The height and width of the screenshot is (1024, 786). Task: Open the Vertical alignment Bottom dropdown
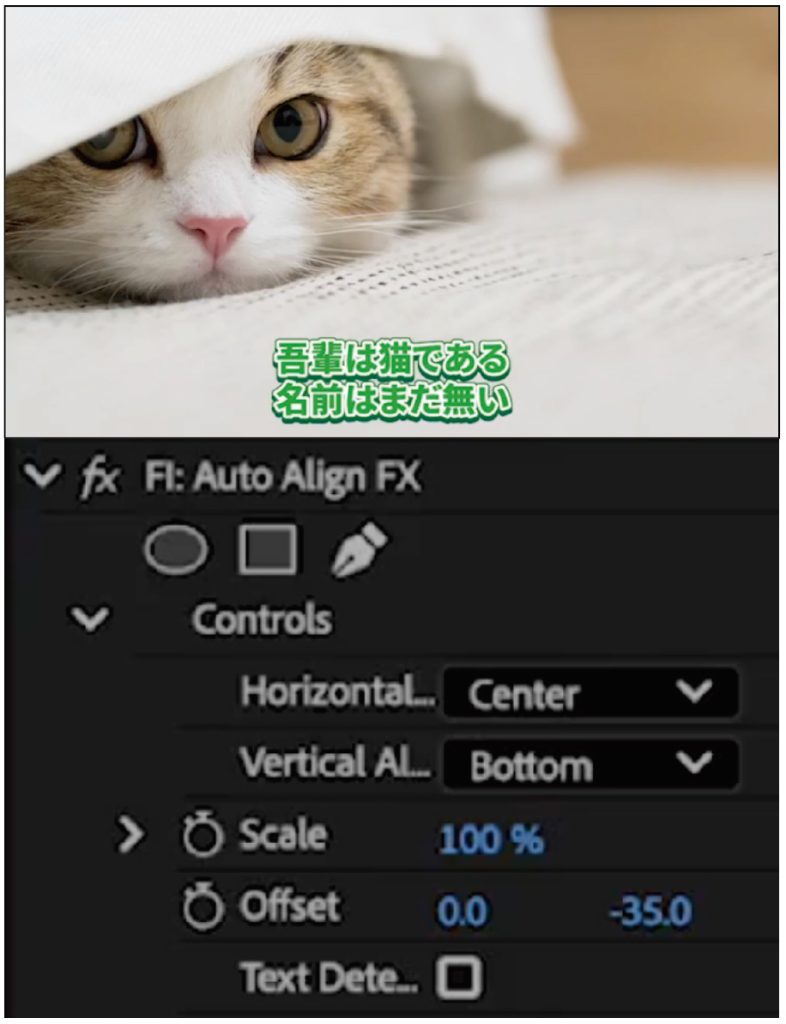coord(591,764)
